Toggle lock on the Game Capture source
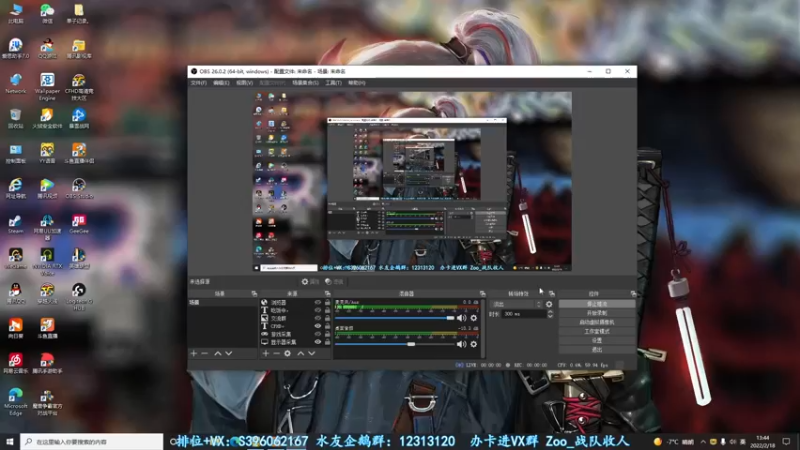The image size is (800, 450). click(328, 334)
